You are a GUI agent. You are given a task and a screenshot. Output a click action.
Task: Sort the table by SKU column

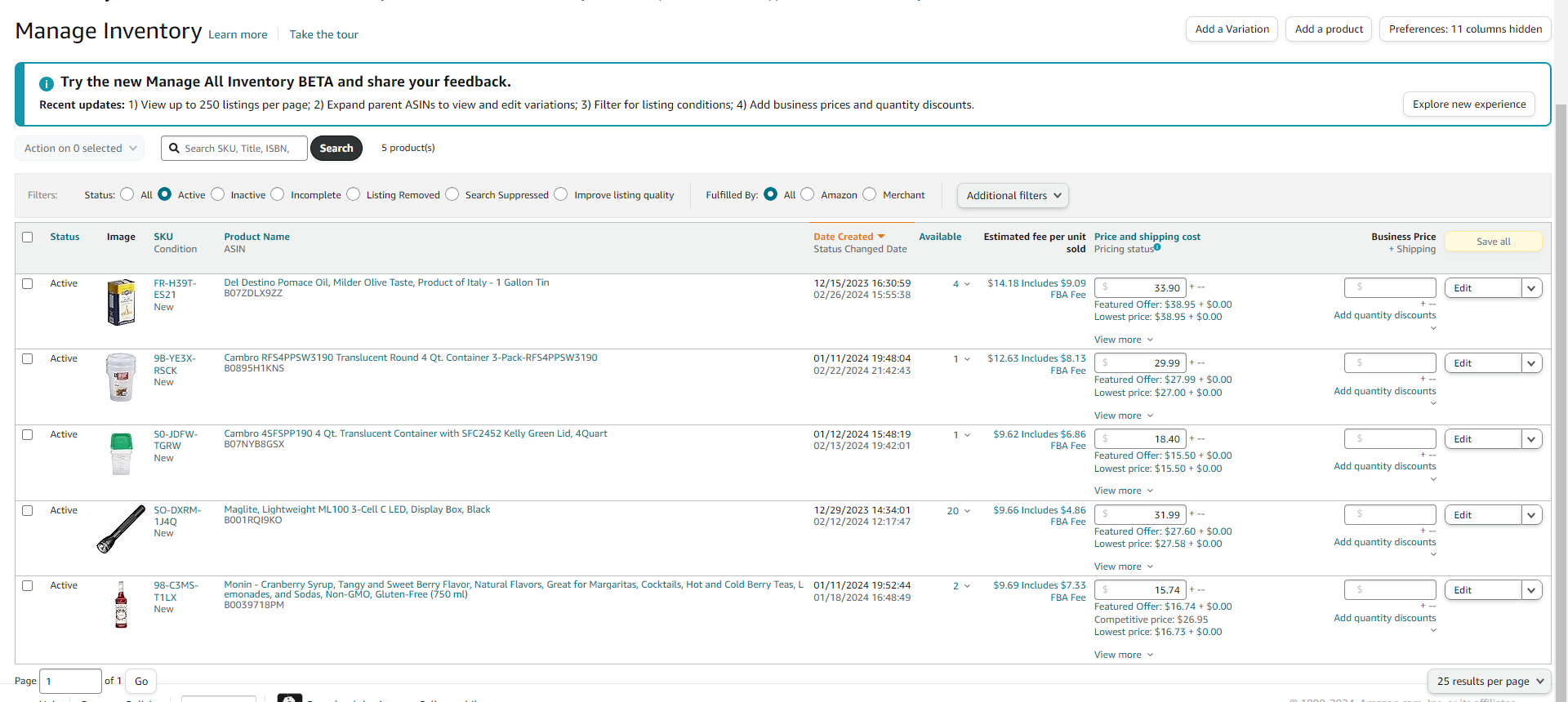pos(163,237)
